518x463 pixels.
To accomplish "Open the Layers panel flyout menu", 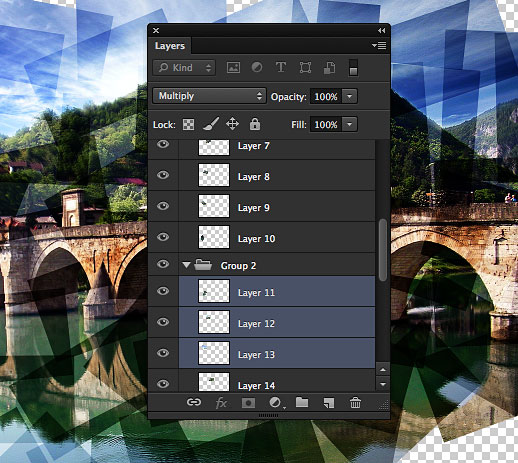I will click(379, 45).
